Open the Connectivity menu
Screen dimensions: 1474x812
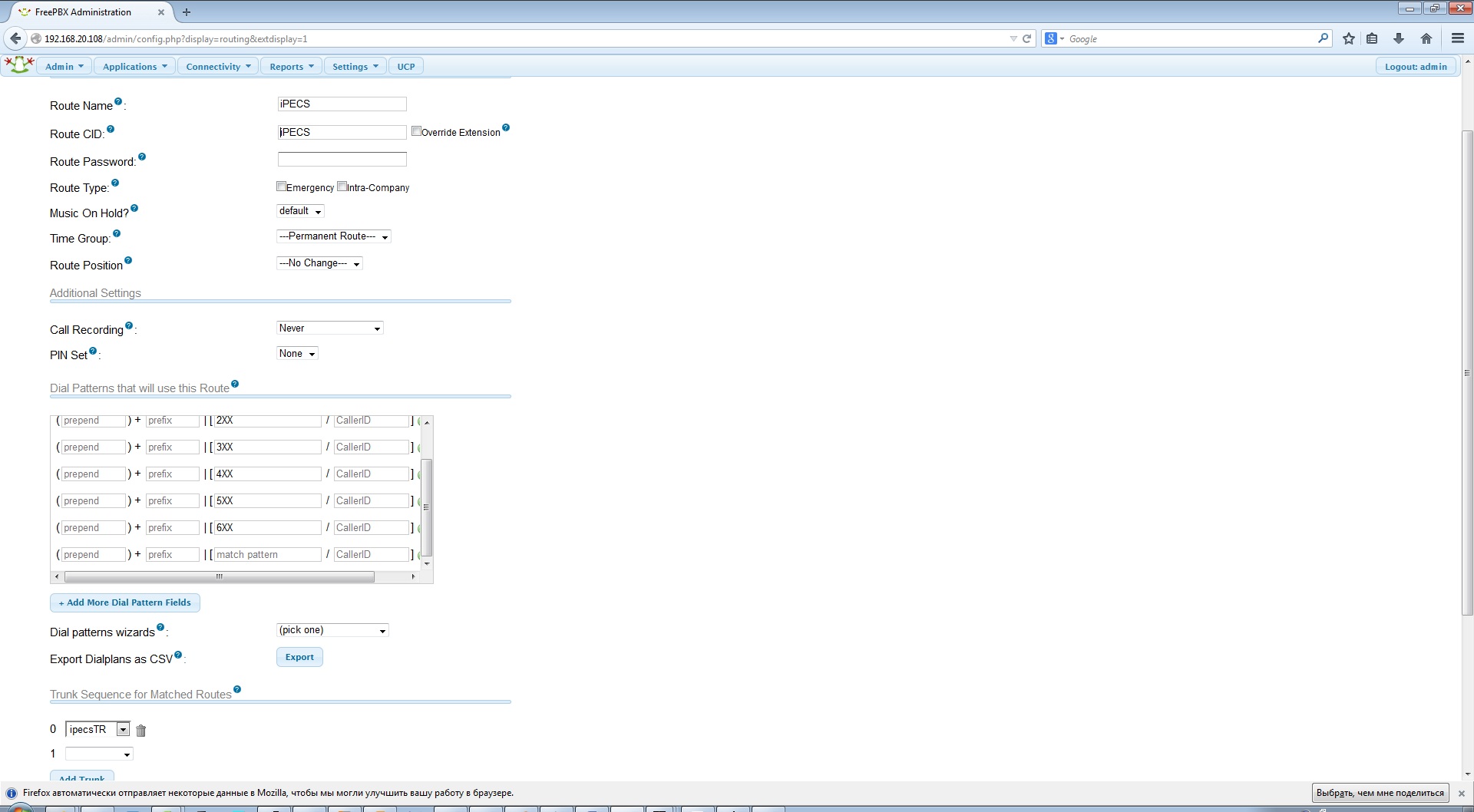click(x=218, y=67)
